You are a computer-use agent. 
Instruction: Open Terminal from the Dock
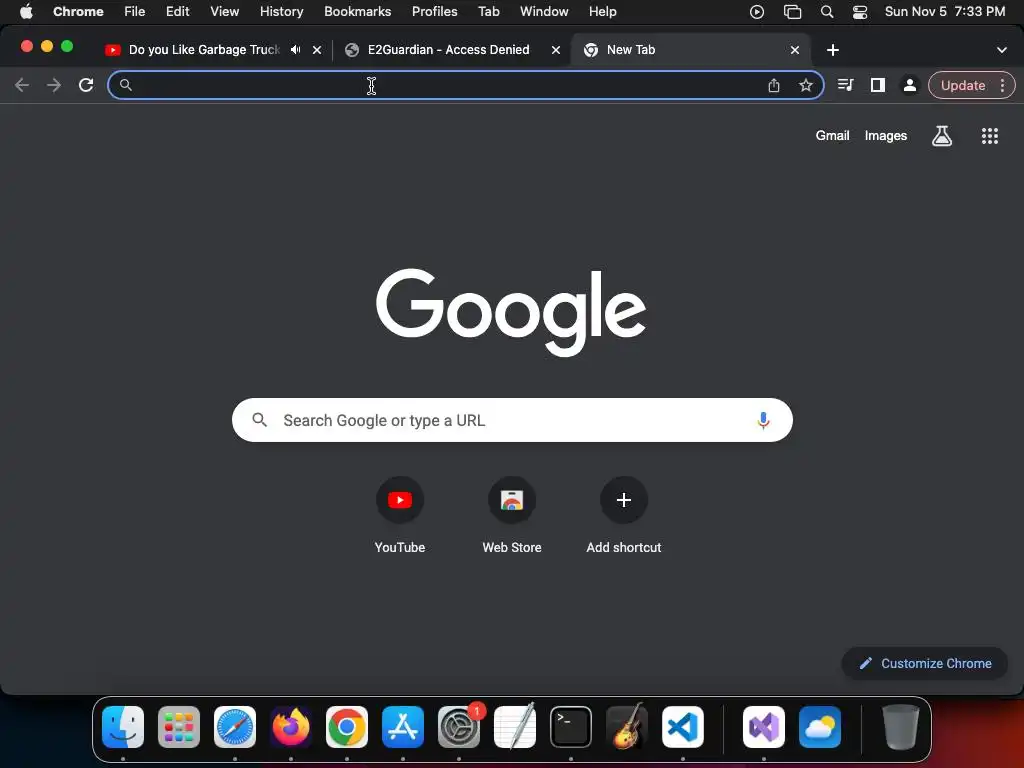tap(571, 727)
